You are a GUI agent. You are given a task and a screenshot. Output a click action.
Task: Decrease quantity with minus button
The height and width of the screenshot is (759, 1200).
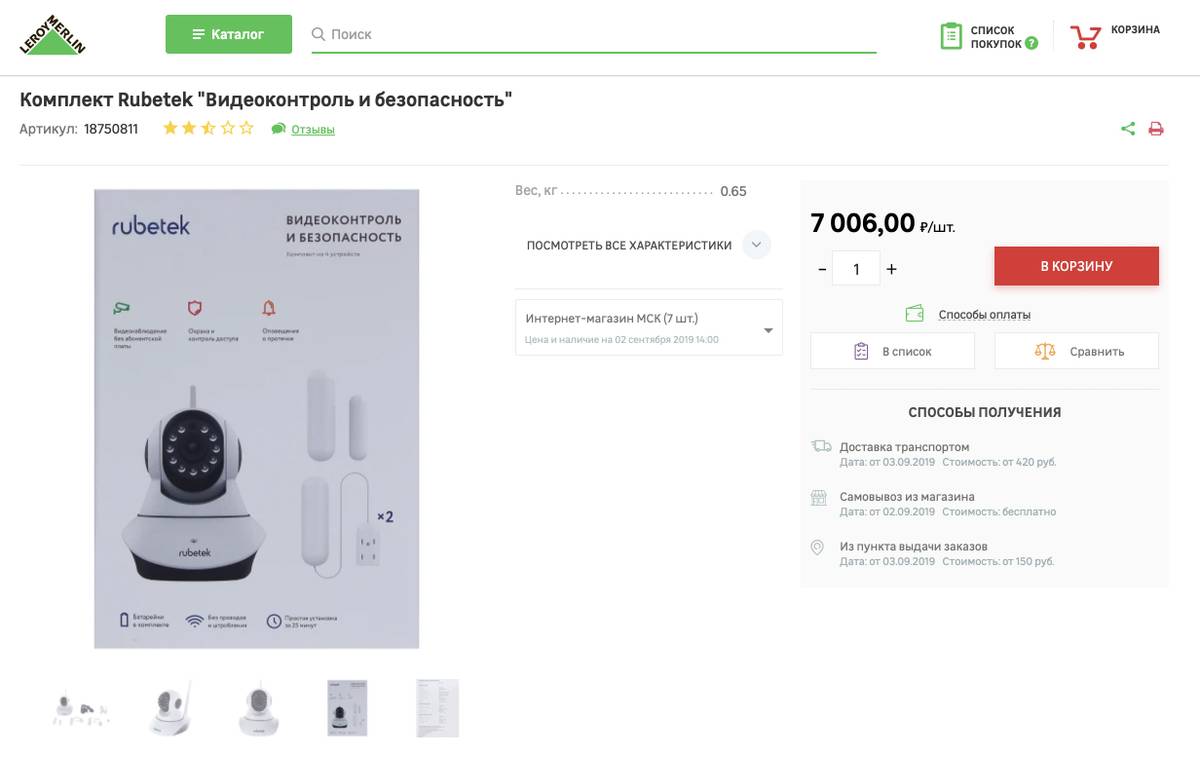tap(822, 269)
